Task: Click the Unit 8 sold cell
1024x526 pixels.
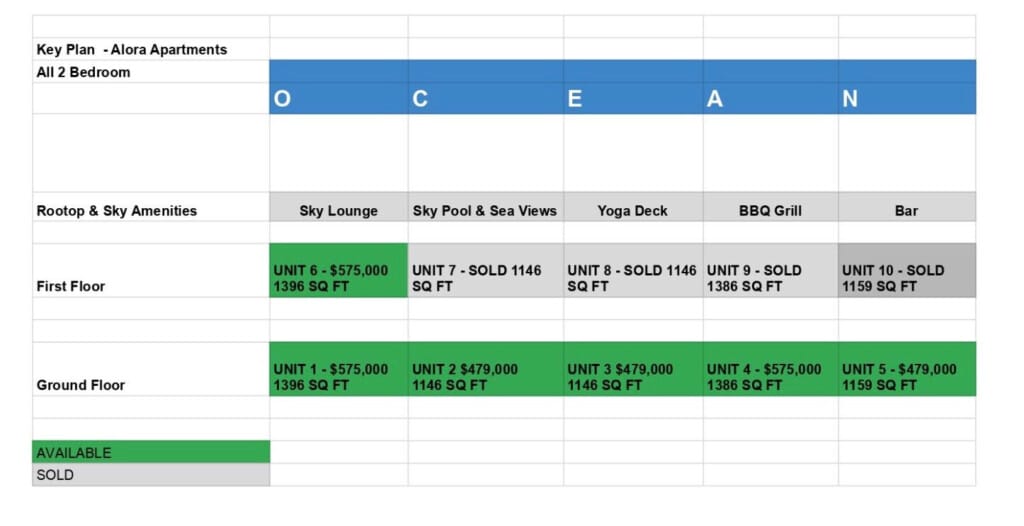Action: [x=633, y=278]
